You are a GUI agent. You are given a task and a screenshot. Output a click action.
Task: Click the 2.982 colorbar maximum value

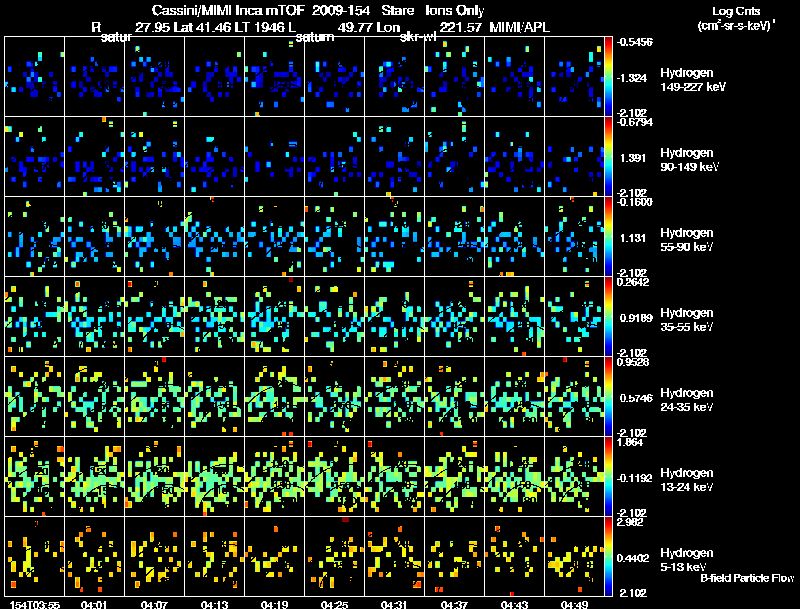click(630, 522)
